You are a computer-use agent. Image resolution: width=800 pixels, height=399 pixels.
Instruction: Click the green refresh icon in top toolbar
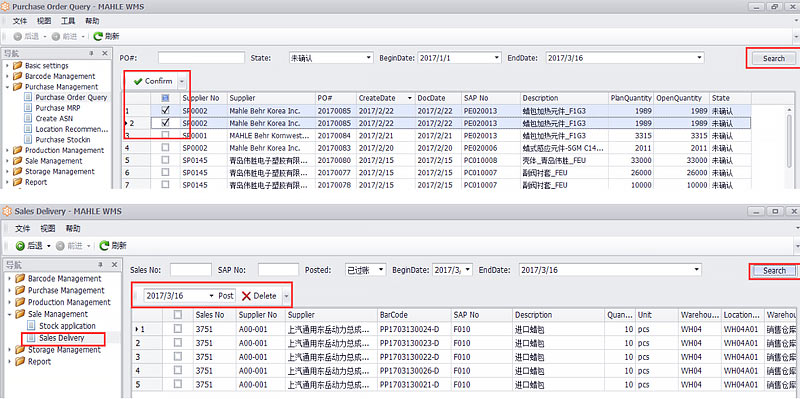click(x=97, y=36)
